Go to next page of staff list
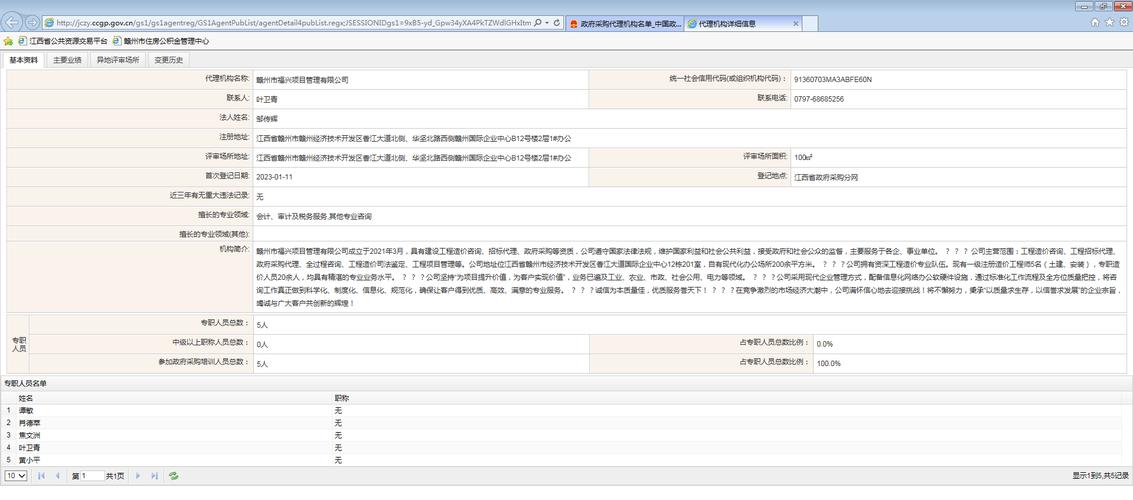 (x=139, y=475)
